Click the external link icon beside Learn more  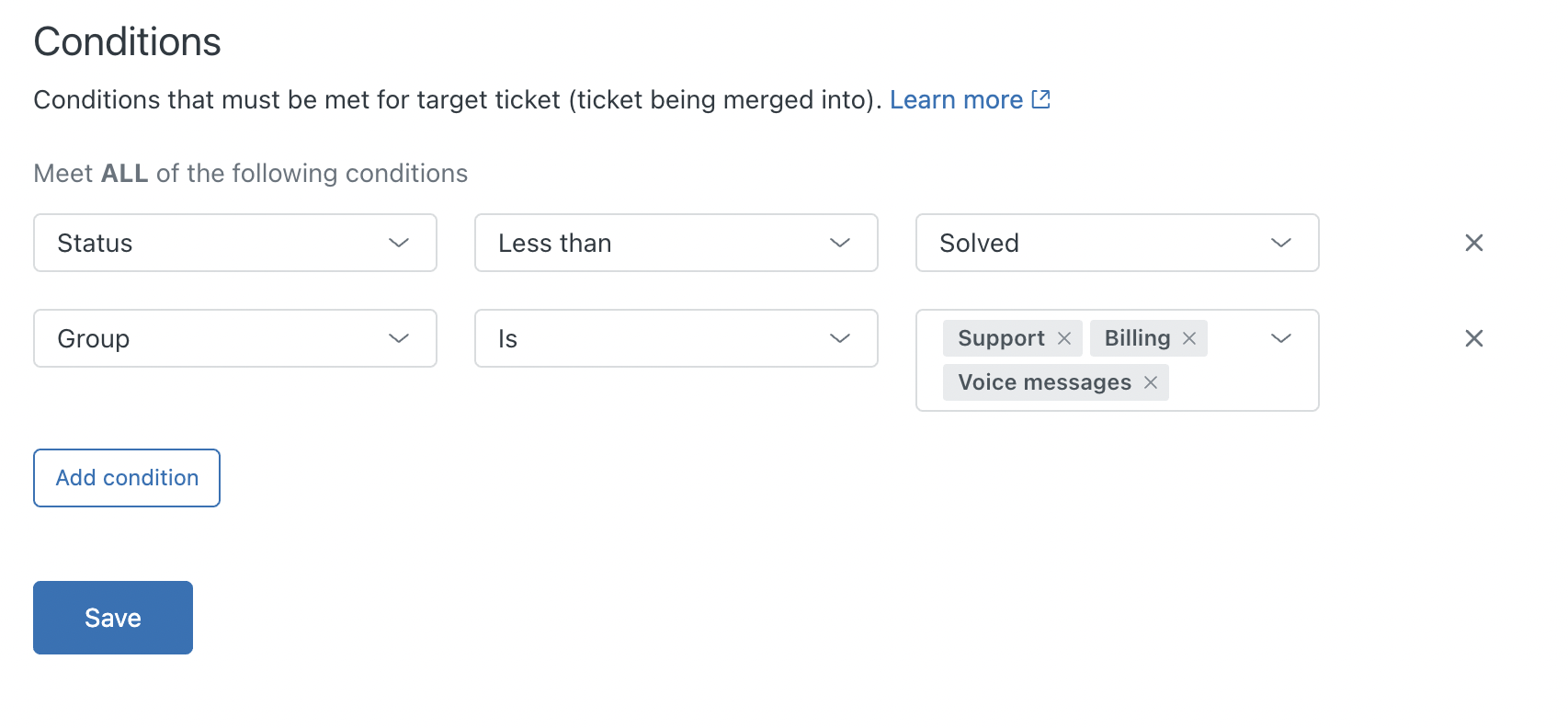pos(1040,98)
